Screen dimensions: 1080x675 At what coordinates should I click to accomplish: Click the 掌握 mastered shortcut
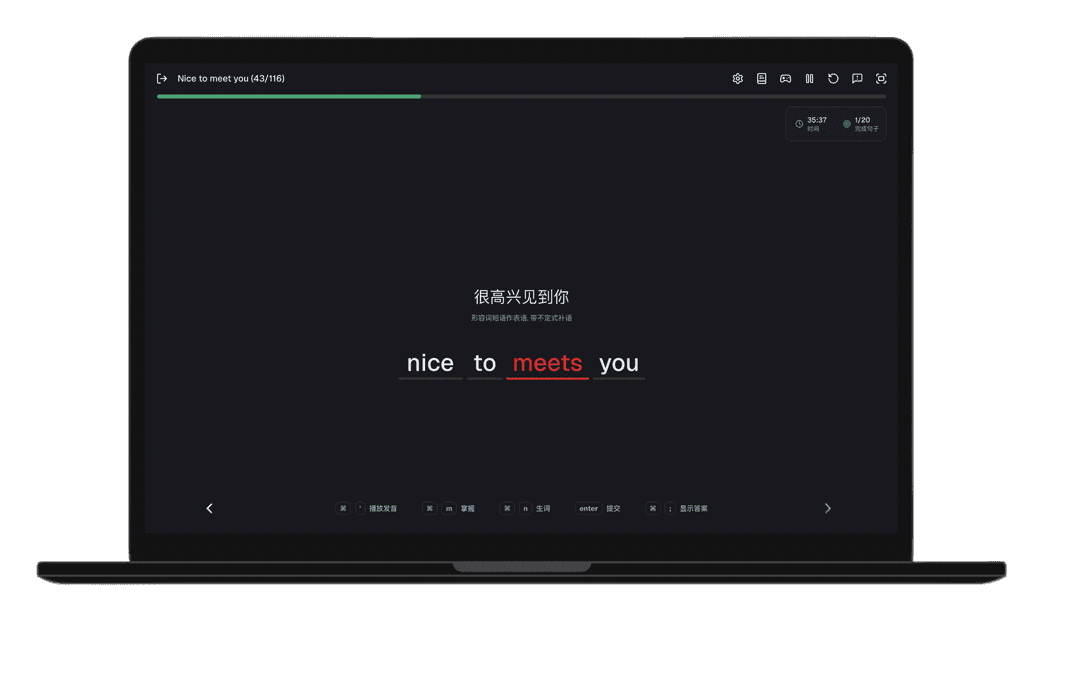[x=449, y=508]
